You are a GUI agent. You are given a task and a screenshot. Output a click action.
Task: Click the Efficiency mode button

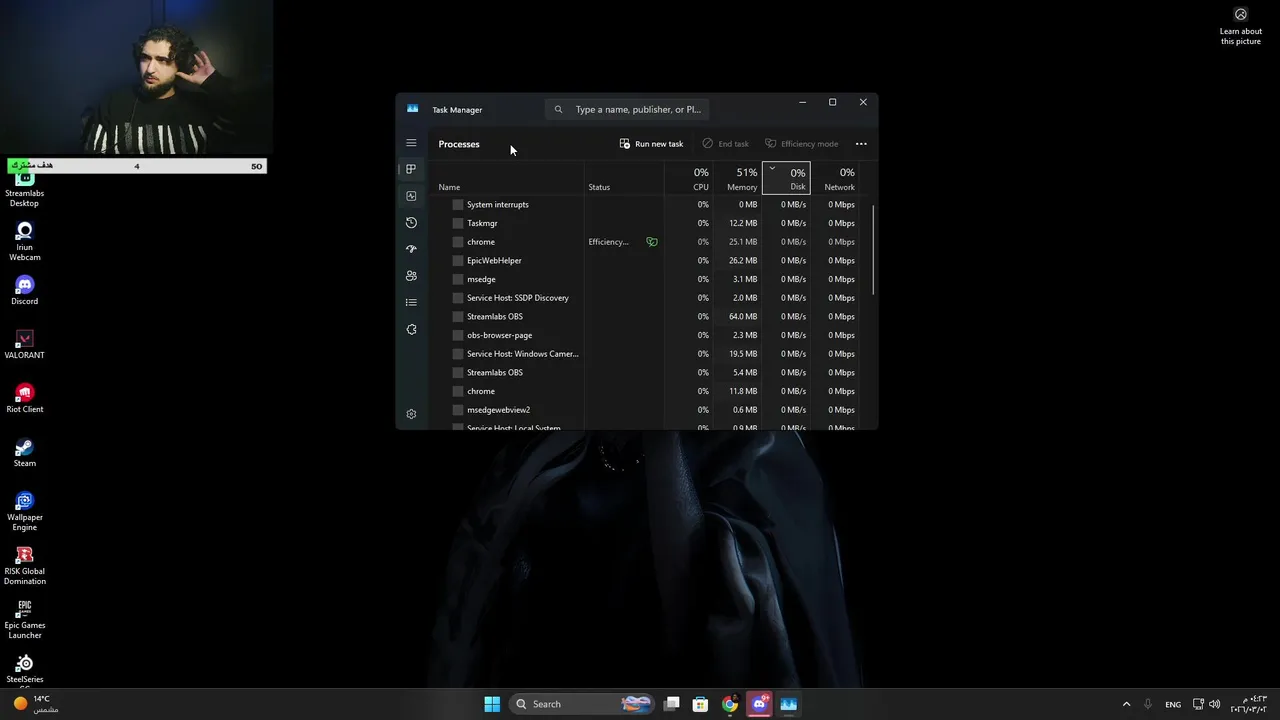tap(801, 144)
